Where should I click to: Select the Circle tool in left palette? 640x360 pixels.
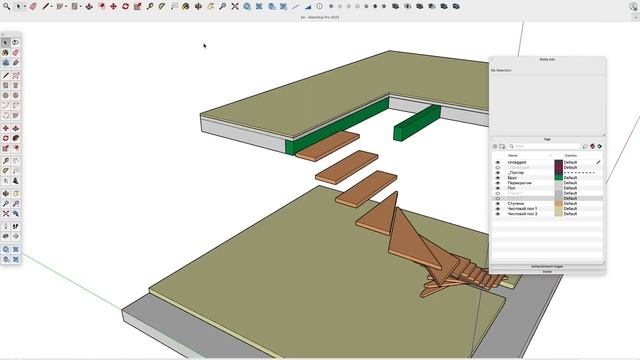pos(6,95)
